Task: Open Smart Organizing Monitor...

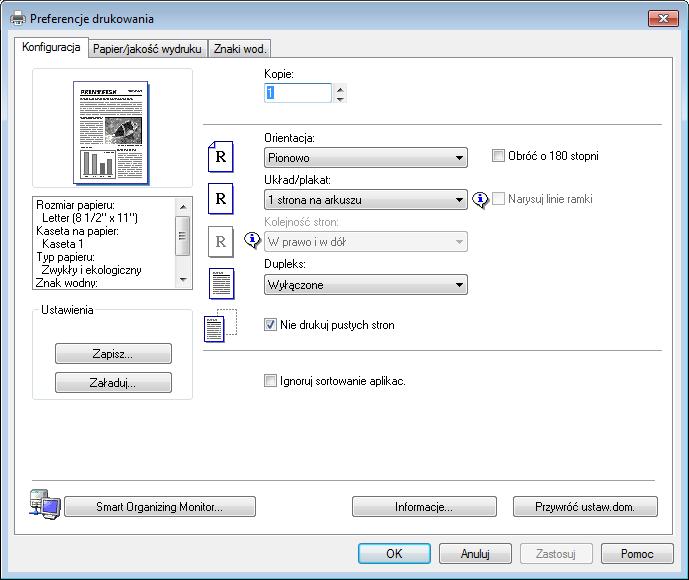Action: coord(160,507)
